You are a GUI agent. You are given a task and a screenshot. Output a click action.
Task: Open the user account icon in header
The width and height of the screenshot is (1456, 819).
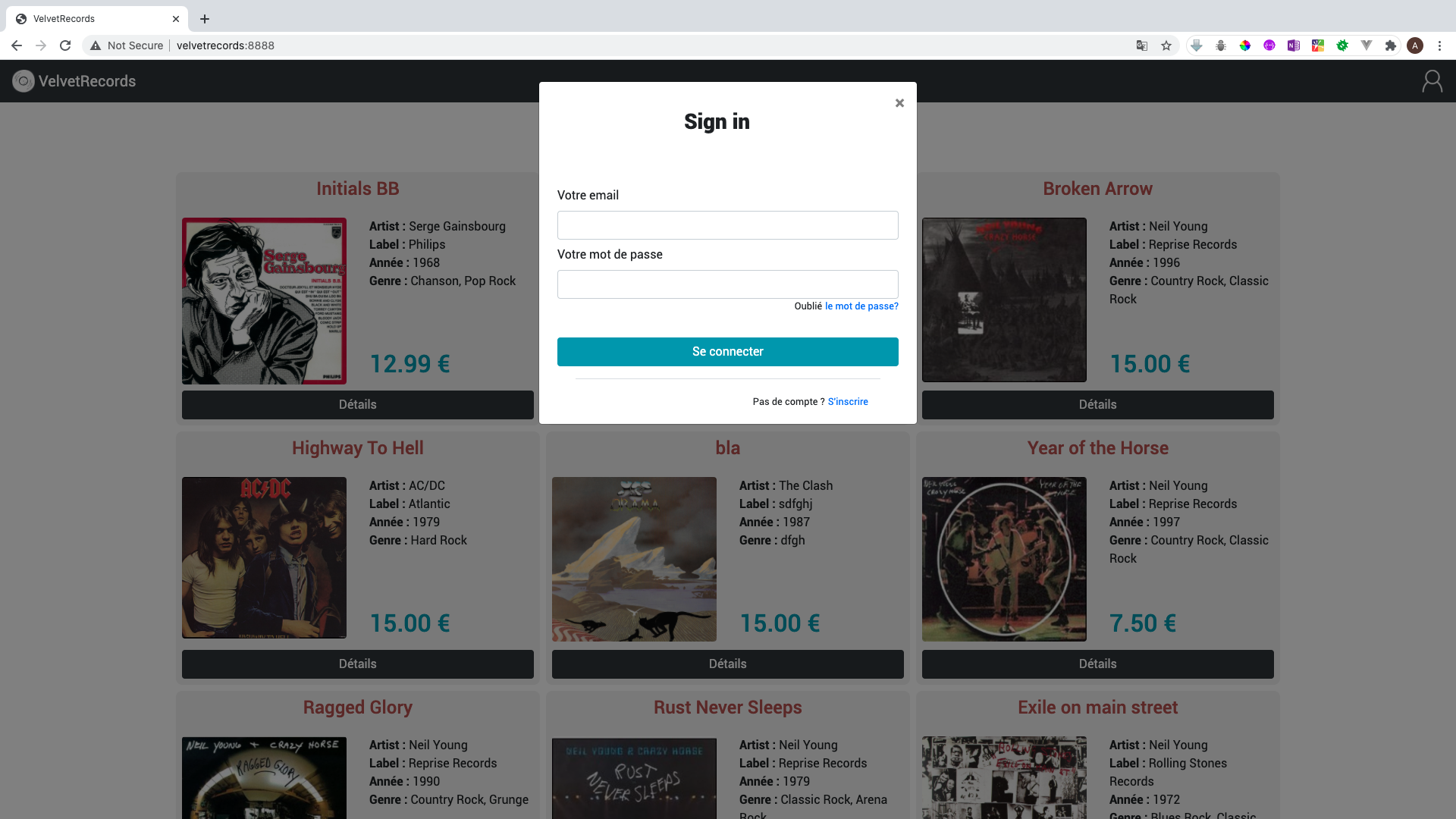(1432, 81)
